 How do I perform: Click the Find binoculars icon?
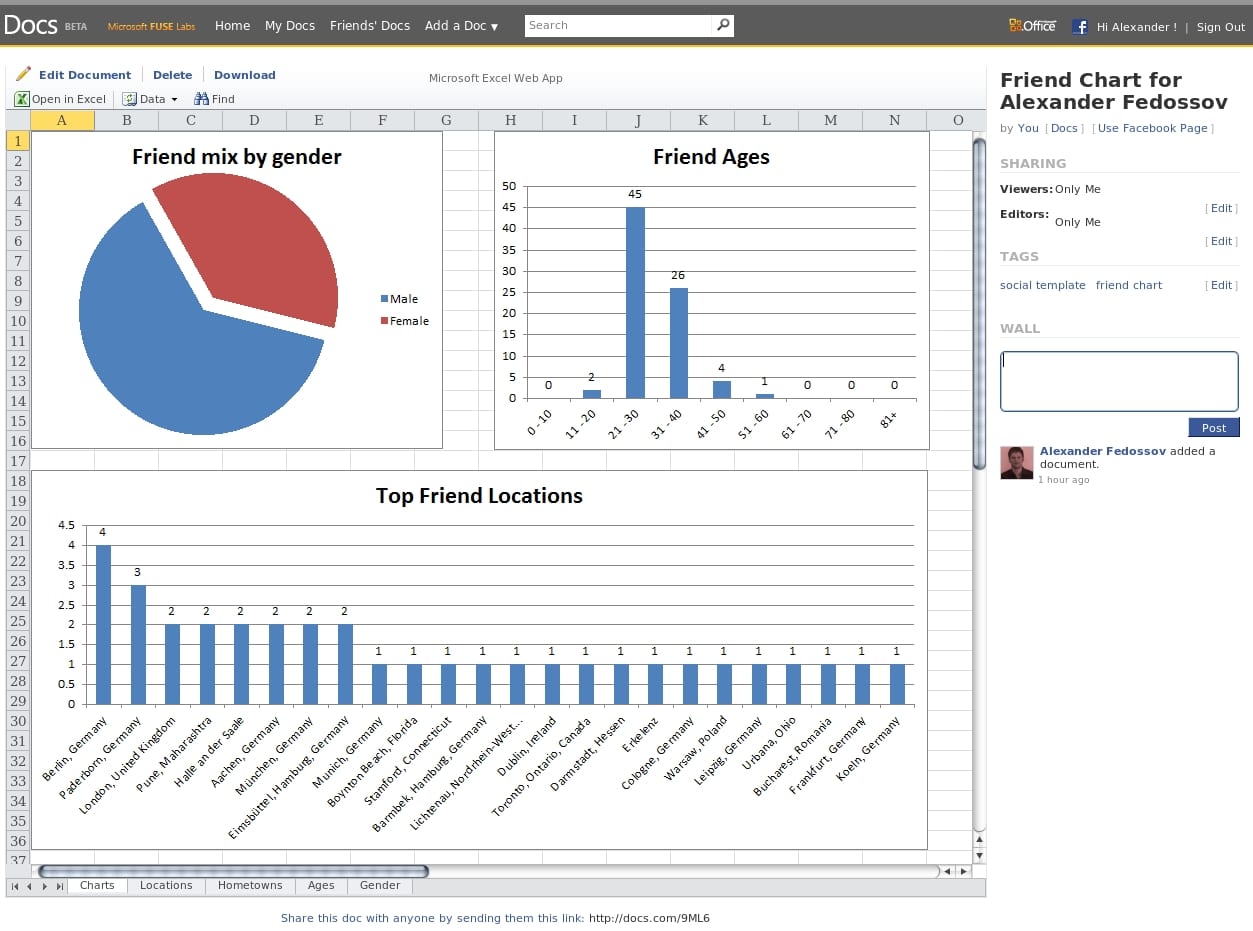pos(201,99)
